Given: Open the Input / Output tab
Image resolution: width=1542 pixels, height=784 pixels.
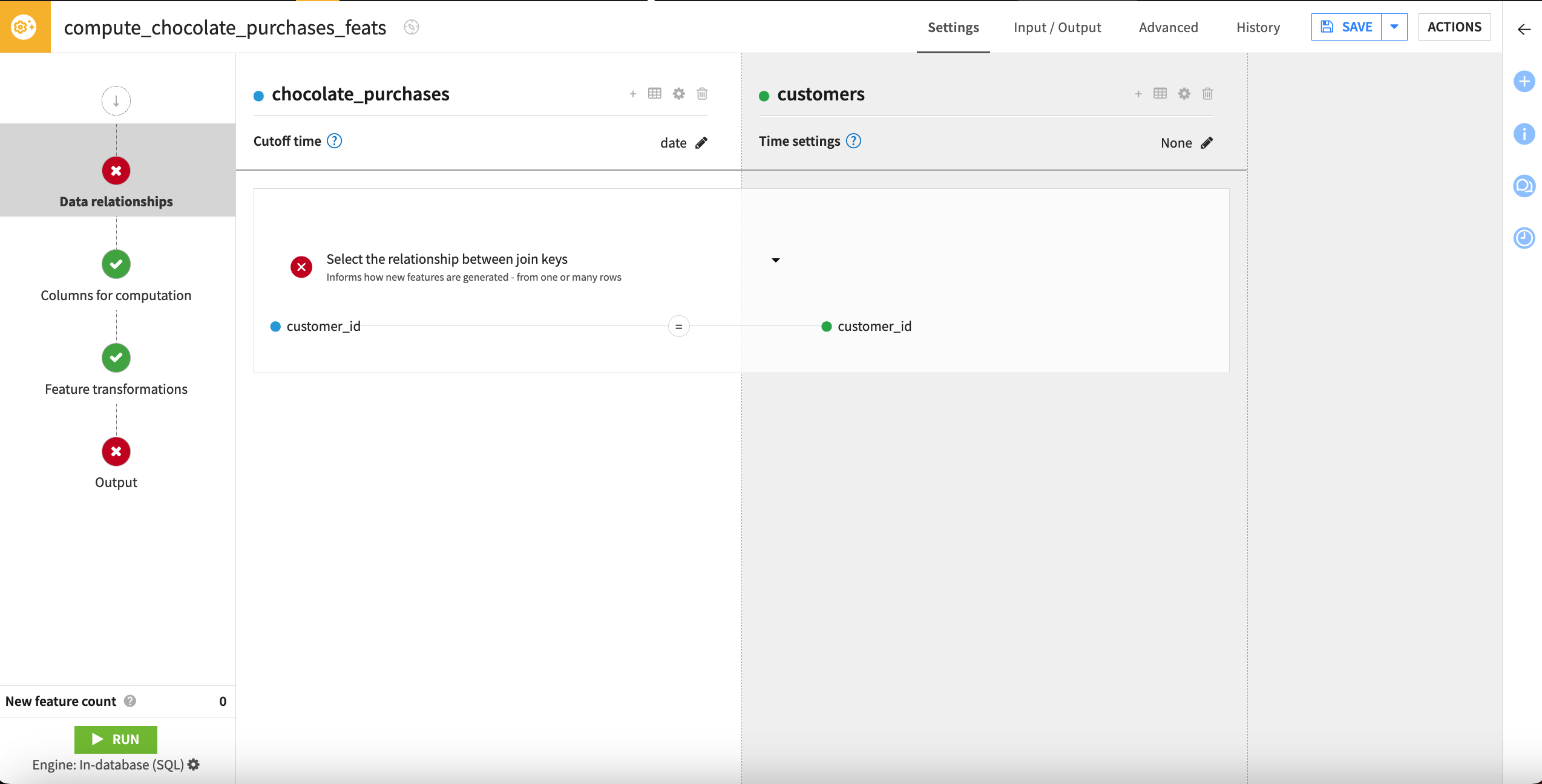Looking at the screenshot, I should [x=1057, y=27].
